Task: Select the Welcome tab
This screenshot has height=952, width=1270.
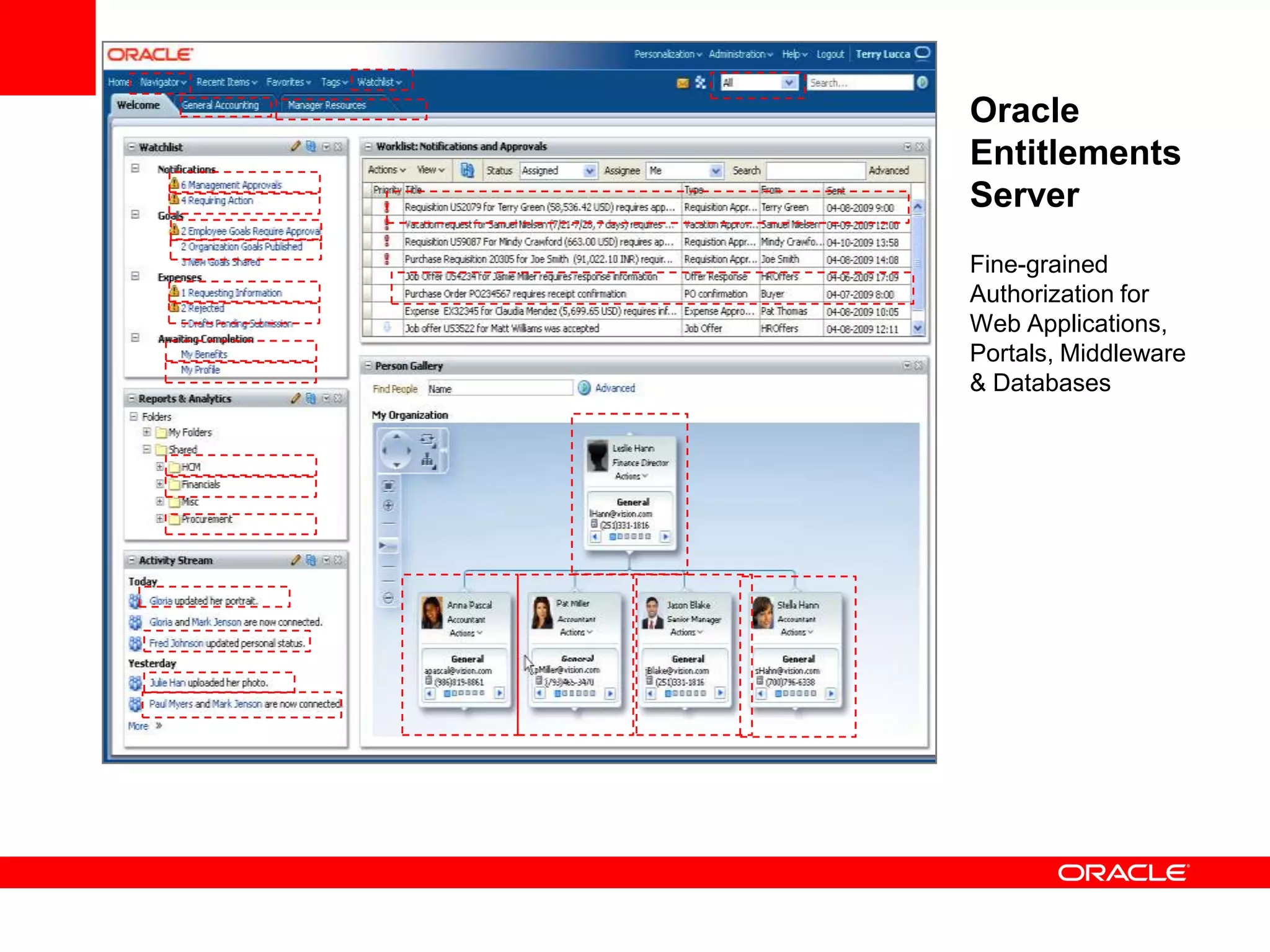Action: [x=138, y=105]
